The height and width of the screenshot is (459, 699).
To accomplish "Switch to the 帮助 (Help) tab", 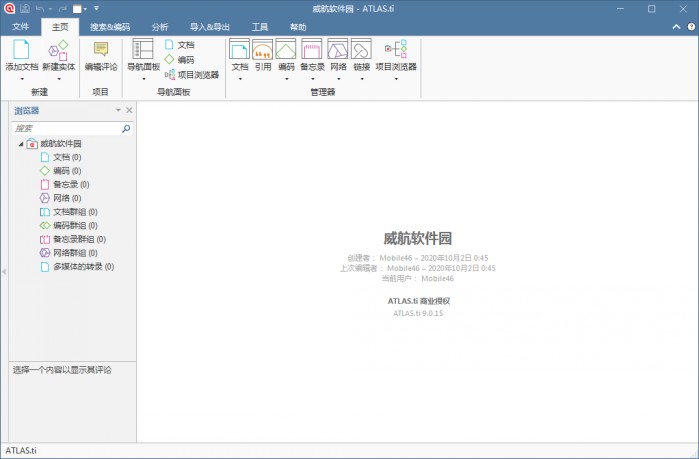I will click(x=298, y=27).
